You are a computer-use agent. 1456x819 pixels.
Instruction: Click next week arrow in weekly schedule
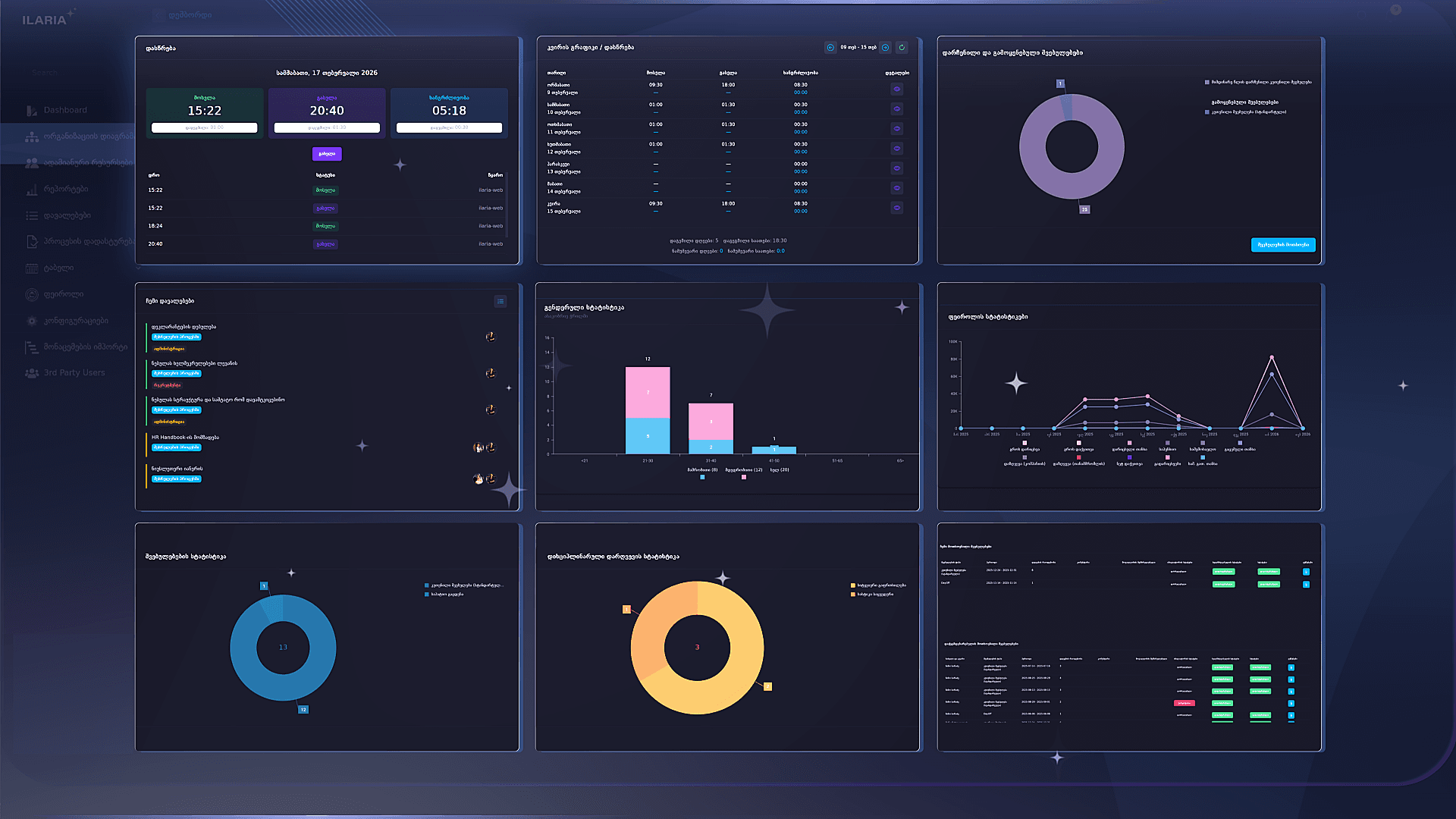coord(885,47)
